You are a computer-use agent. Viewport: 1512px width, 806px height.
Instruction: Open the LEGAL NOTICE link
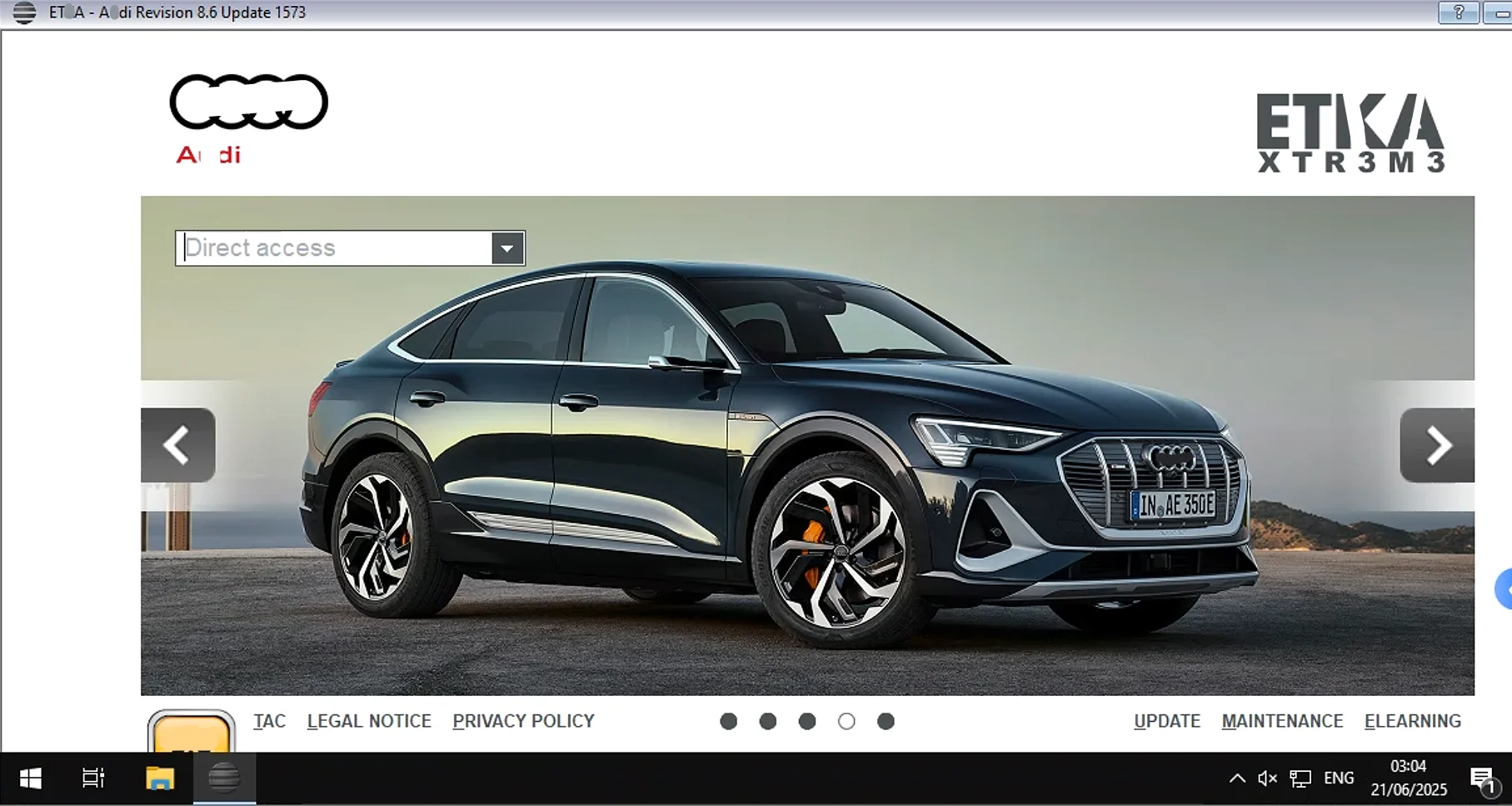[x=369, y=721]
